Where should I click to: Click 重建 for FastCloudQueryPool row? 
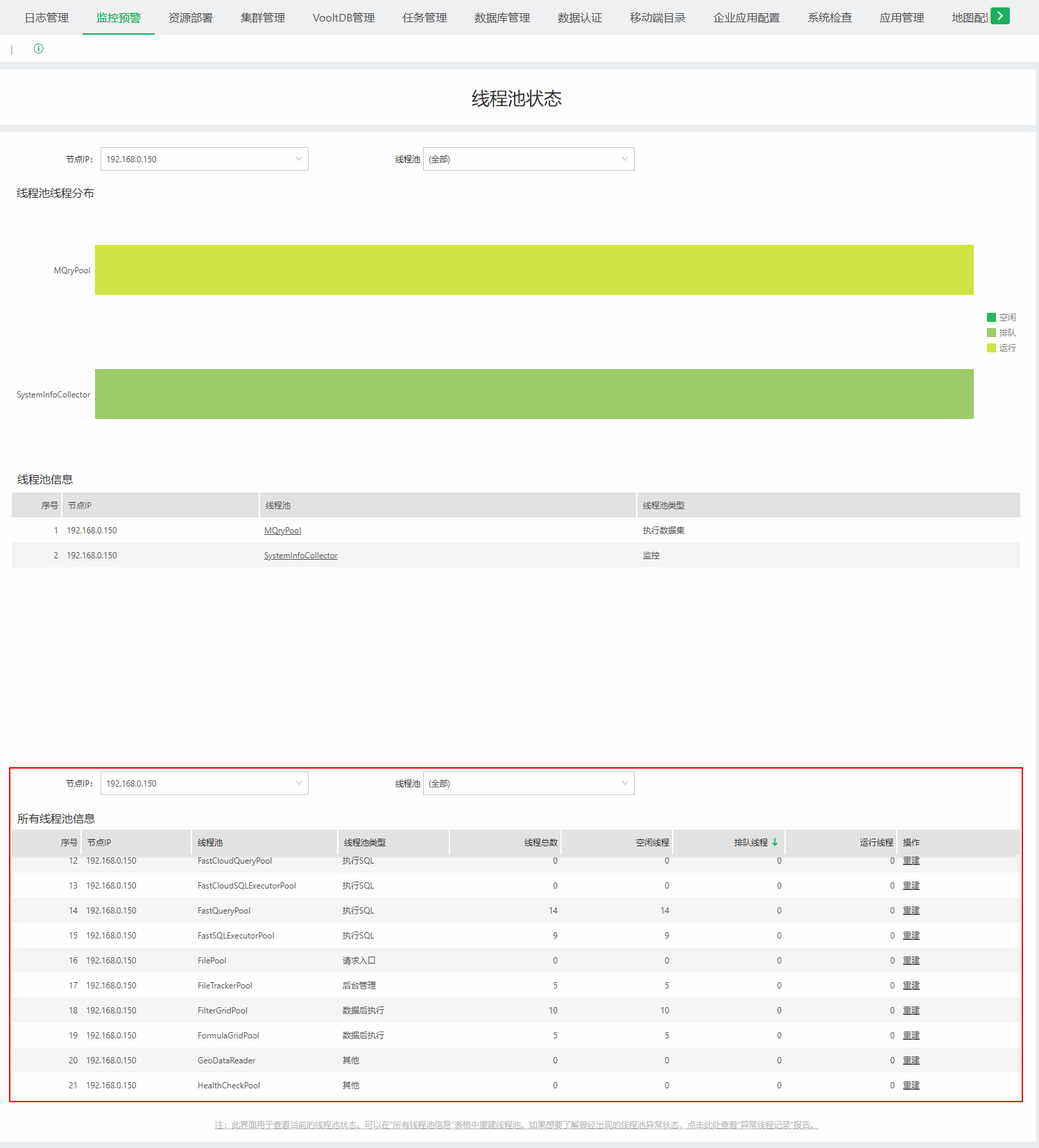coord(911,861)
